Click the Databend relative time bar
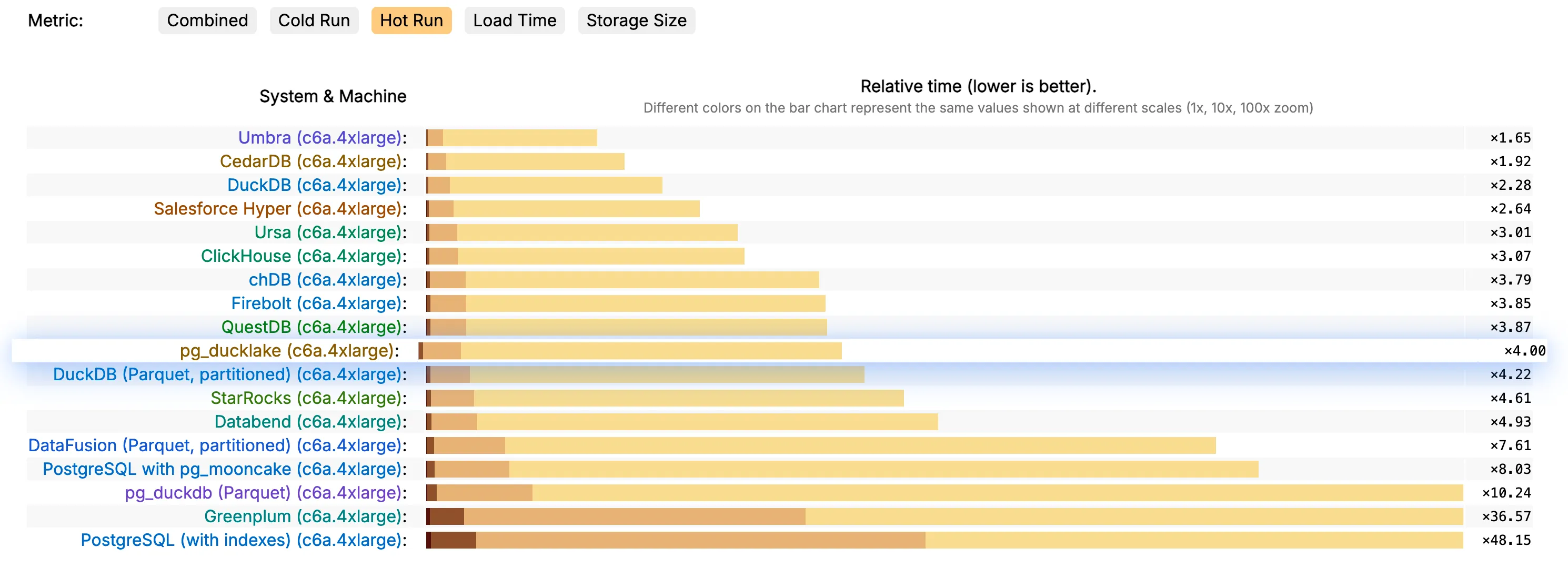Viewport: 1568px width, 568px height. [682, 422]
